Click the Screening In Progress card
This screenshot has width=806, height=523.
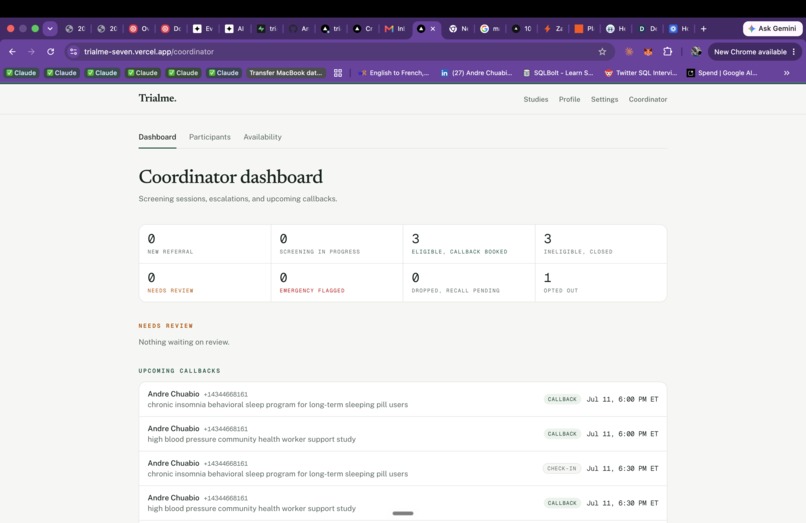point(337,244)
